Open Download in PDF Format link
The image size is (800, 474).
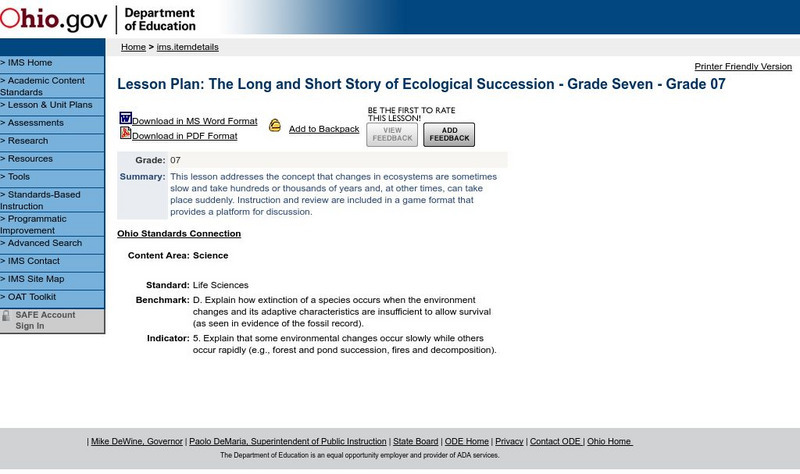[x=184, y=136]
